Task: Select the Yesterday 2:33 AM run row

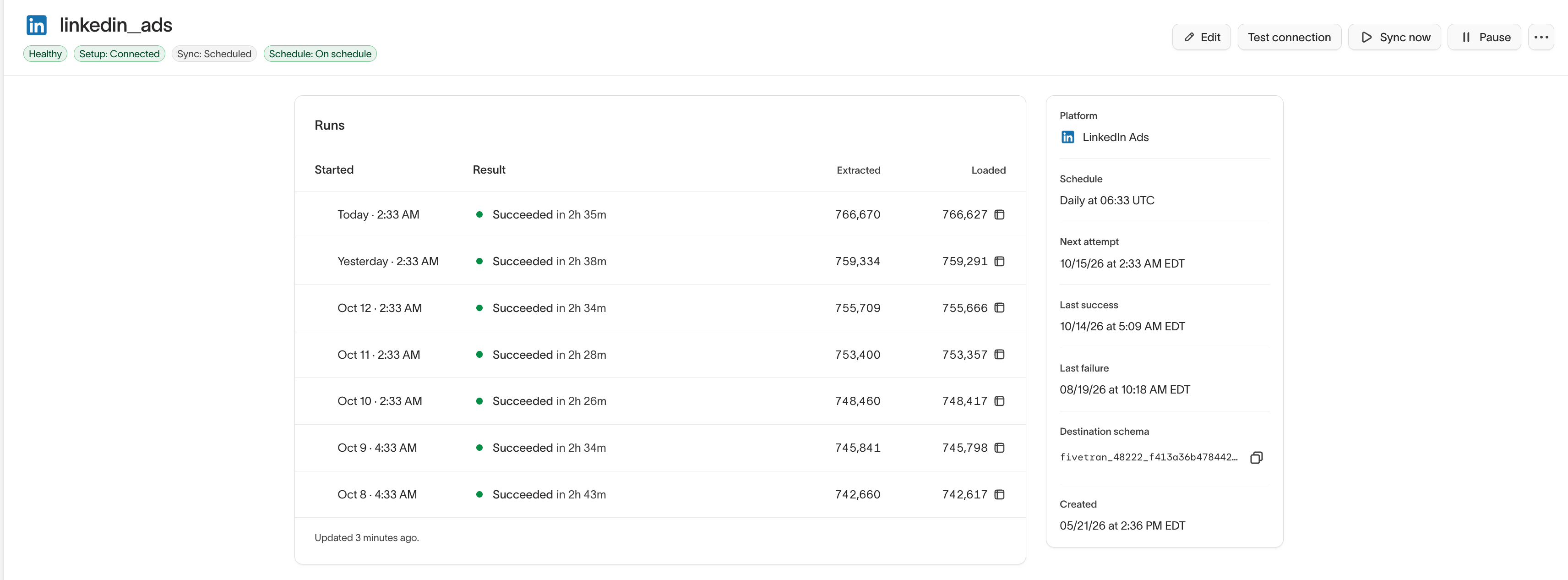Action: coord(660,261)
